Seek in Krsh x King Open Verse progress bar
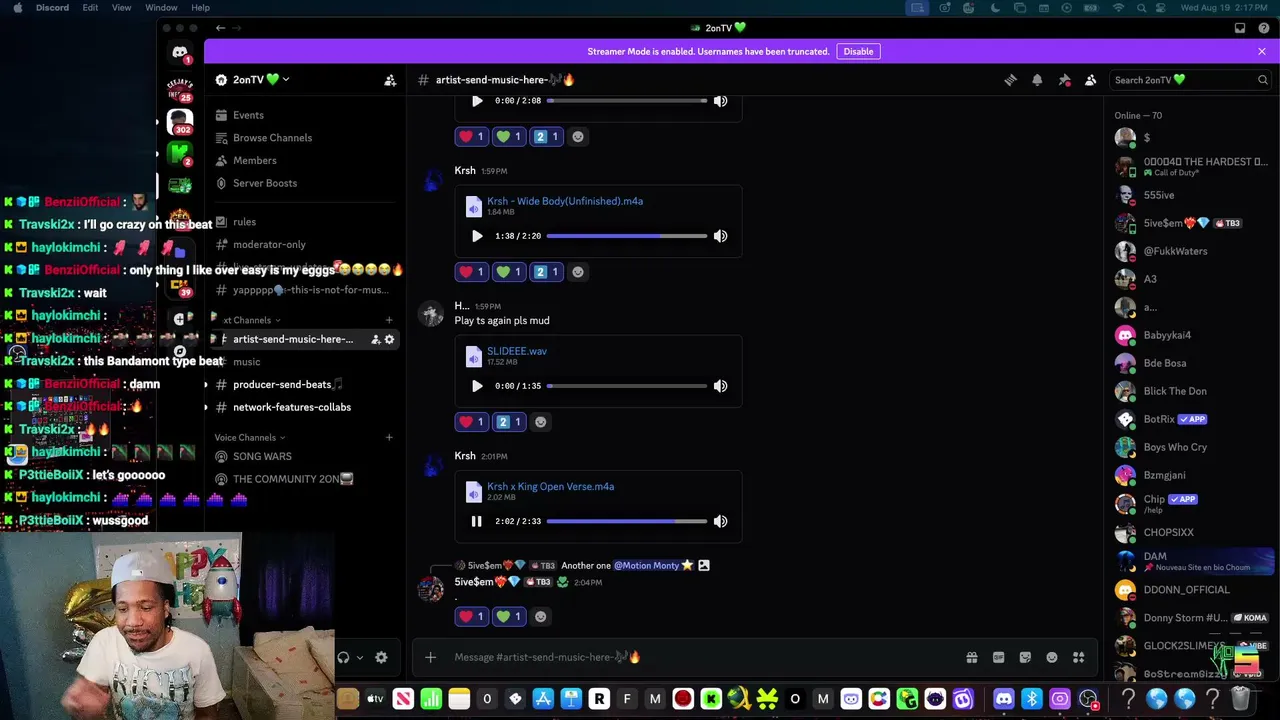Image resolution: width=1280 pixels, height=720 pixels. click(627, 521)
